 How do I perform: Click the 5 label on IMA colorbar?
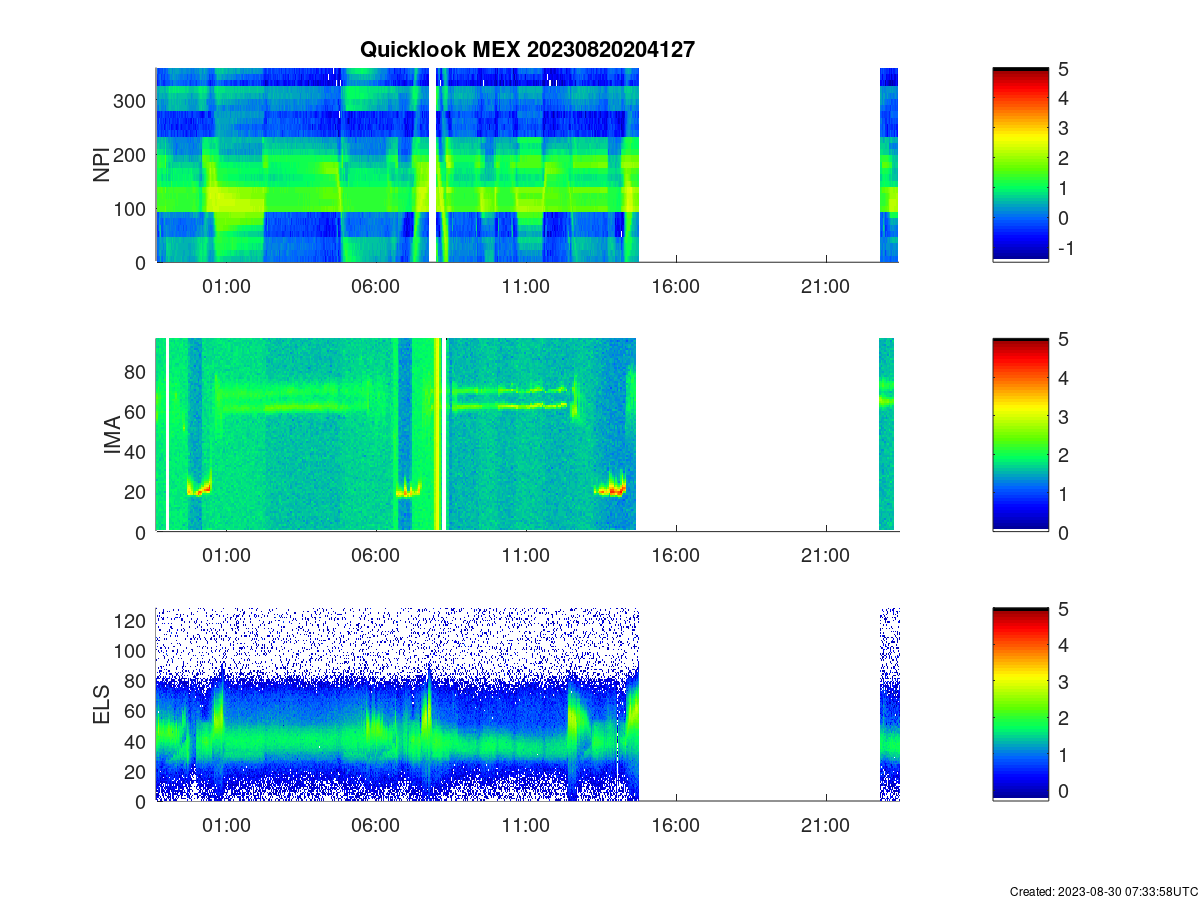(1063, 339)
